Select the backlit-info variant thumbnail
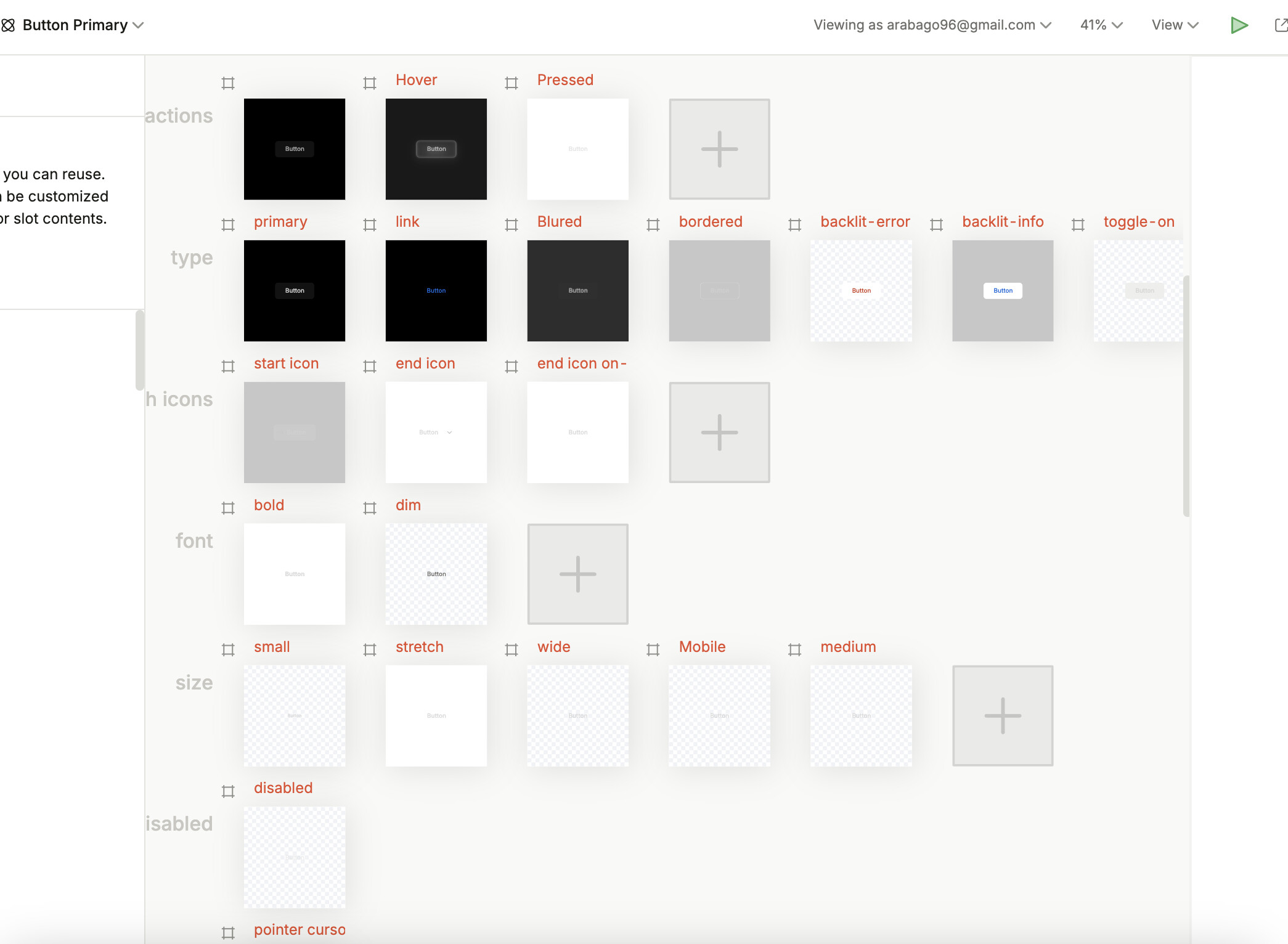 pyautogui.click(x=1003, y=291)
